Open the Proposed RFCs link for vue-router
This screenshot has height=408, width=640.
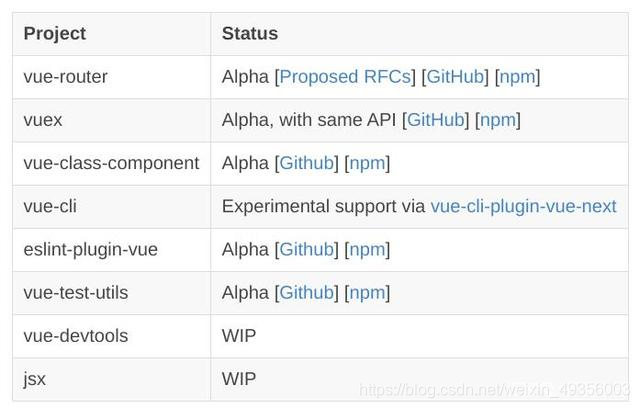tap(345, 77)
